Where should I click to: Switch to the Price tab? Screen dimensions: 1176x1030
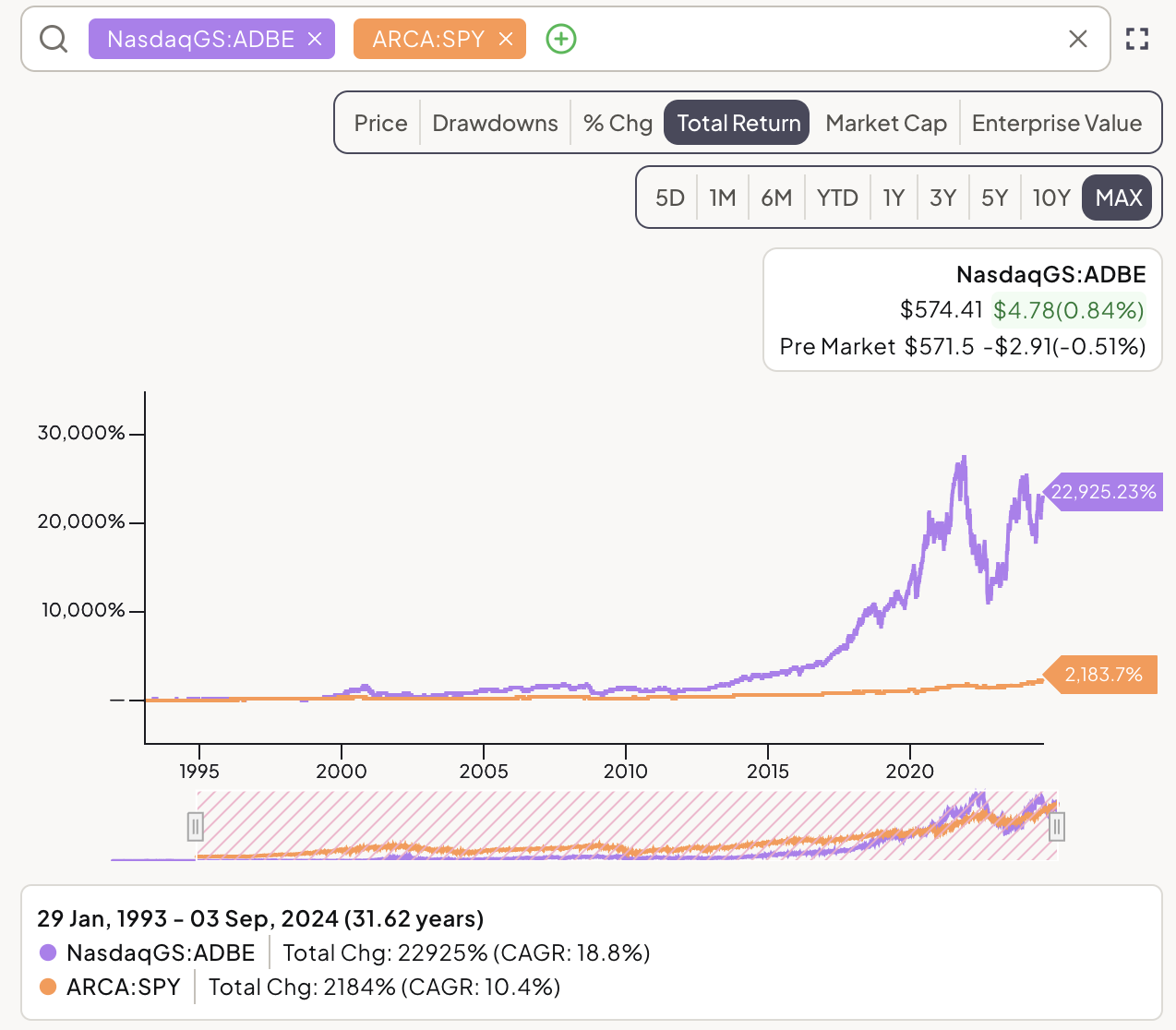coord(380,123)
